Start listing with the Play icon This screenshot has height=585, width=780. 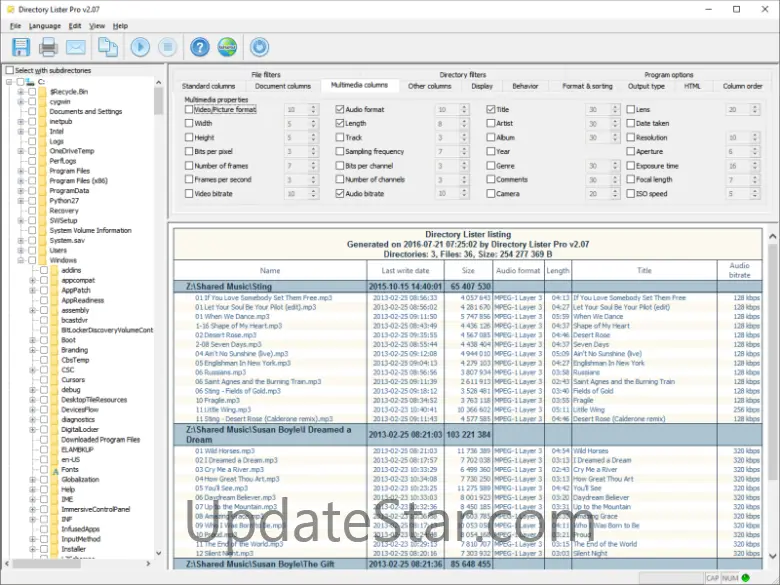tap(140, 47)
